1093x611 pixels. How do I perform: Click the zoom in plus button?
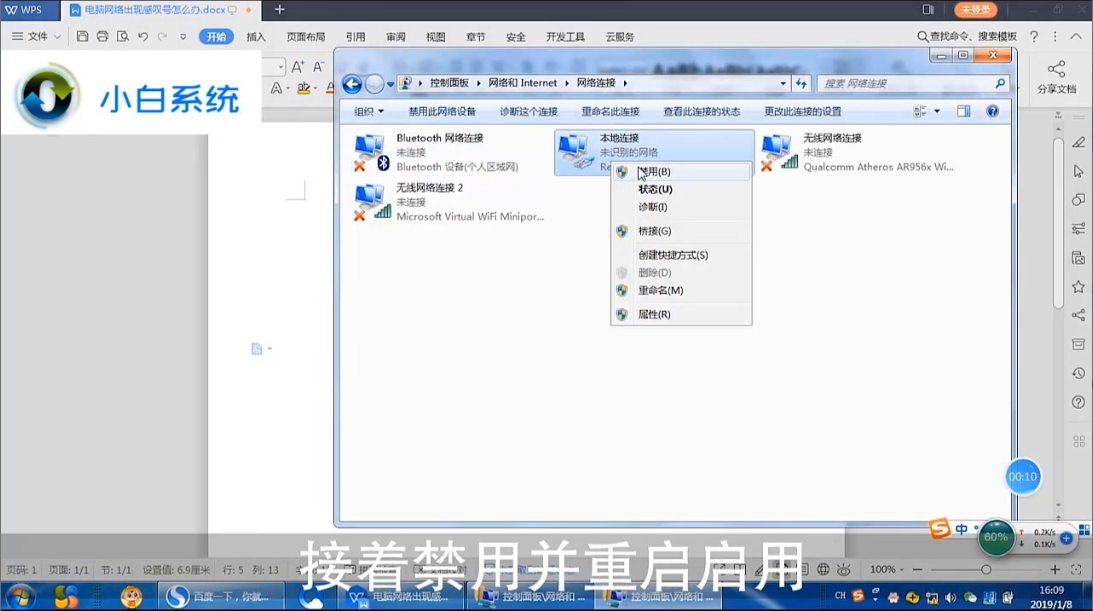pos(1055,569)
